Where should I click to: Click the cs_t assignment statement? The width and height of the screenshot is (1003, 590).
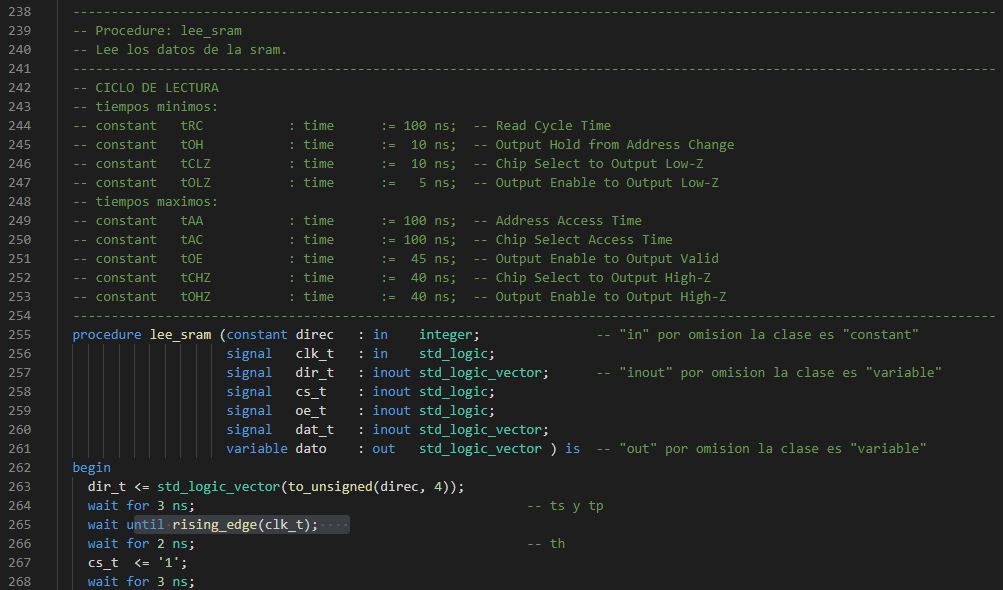click(x=137, y=563)
